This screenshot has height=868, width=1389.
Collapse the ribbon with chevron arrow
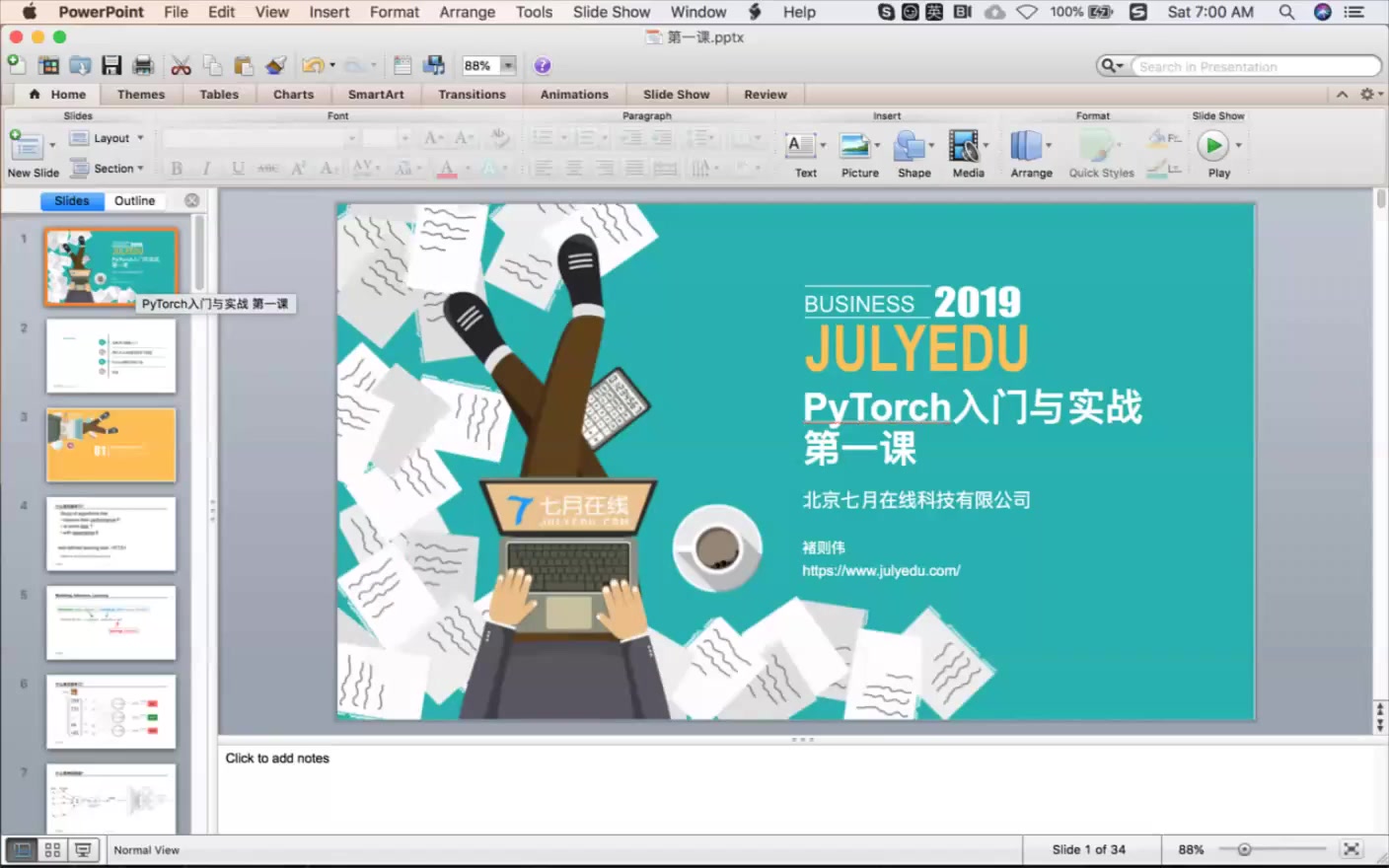(x=1342, y=95)
